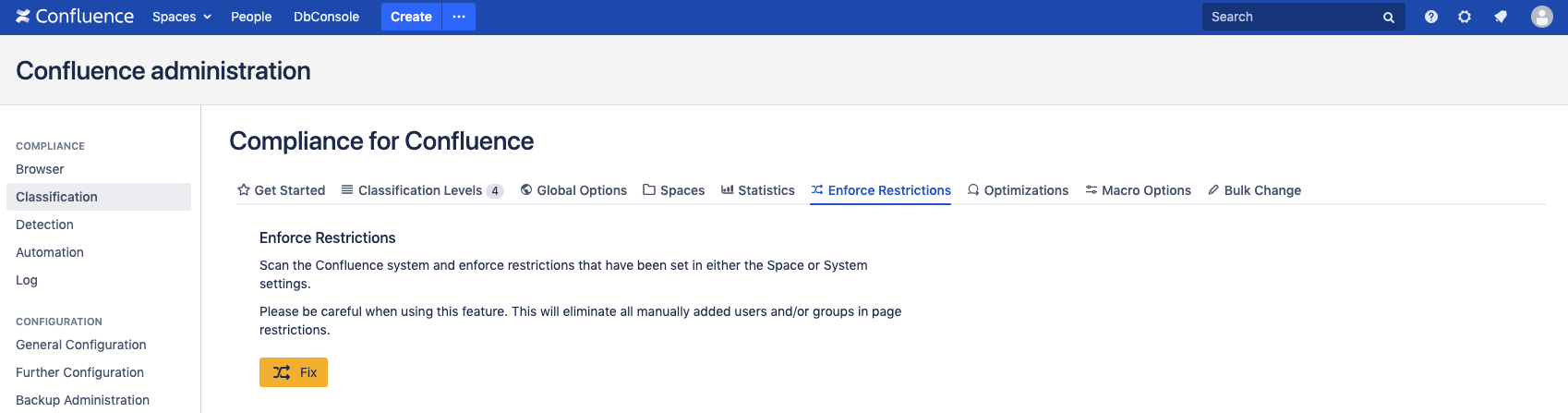Click the search magnifier icon
The height and width of the screenshot is (413, 1568).
[1388, 18]
